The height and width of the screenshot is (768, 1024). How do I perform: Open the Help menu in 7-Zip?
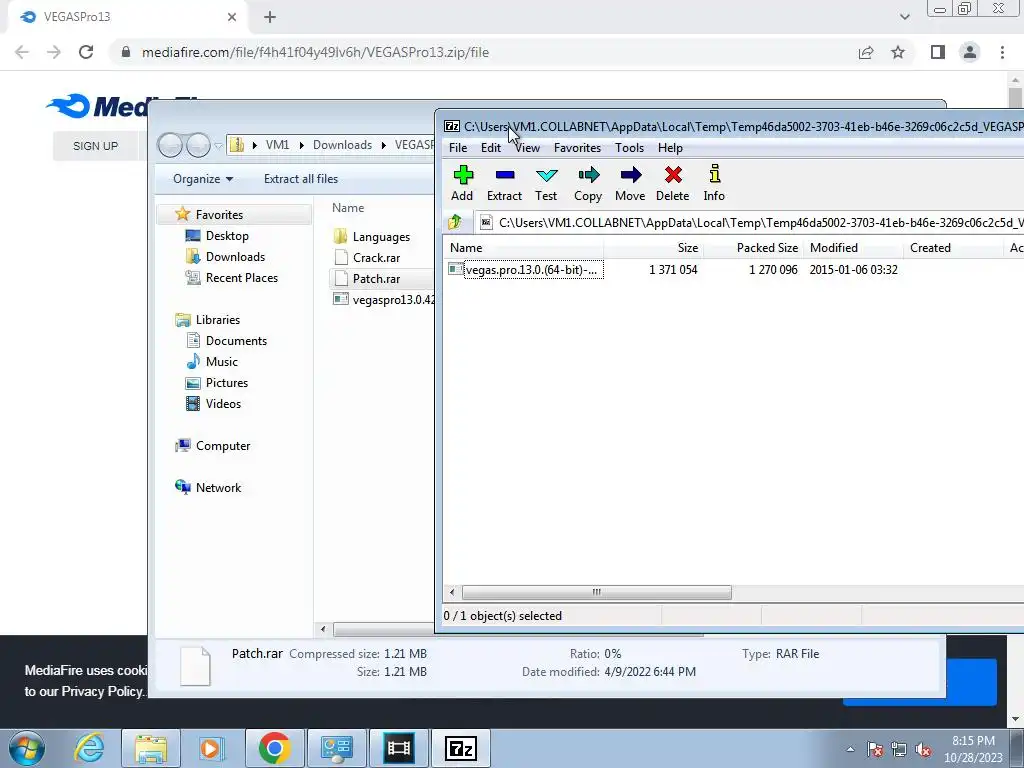[670, 148]
